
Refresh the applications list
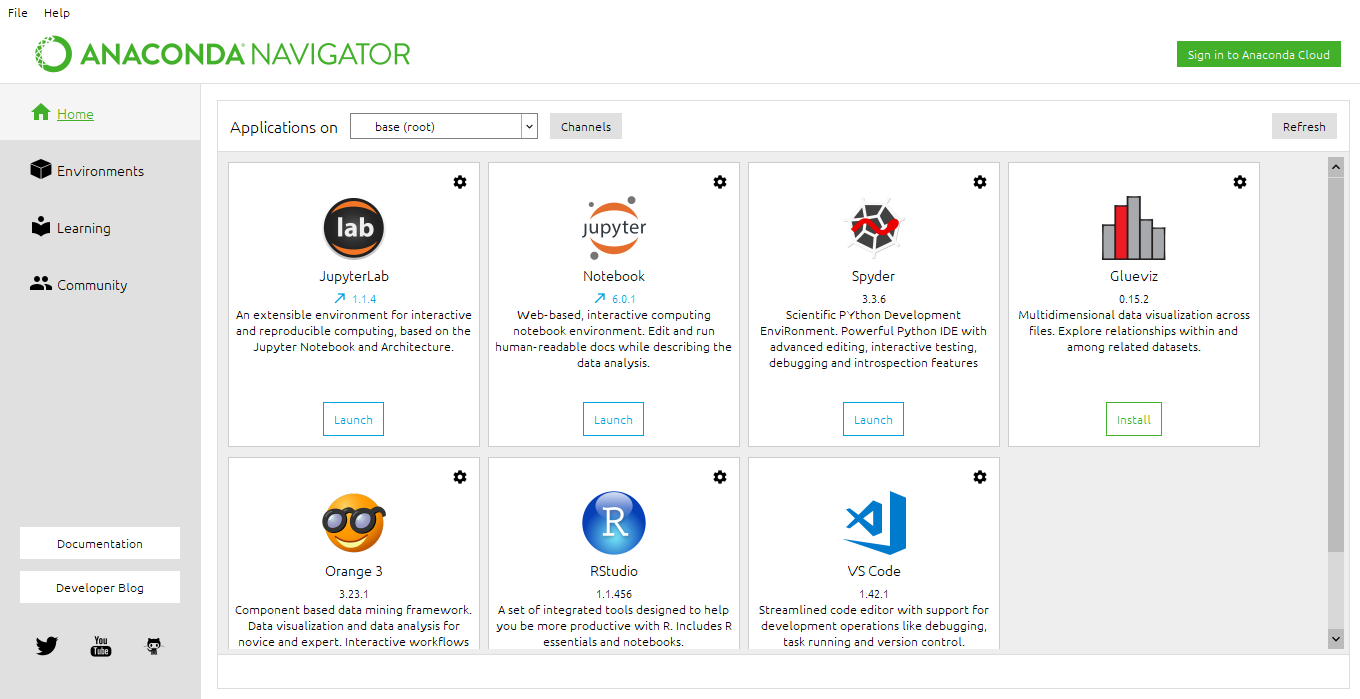click(x=1304, y=126)
